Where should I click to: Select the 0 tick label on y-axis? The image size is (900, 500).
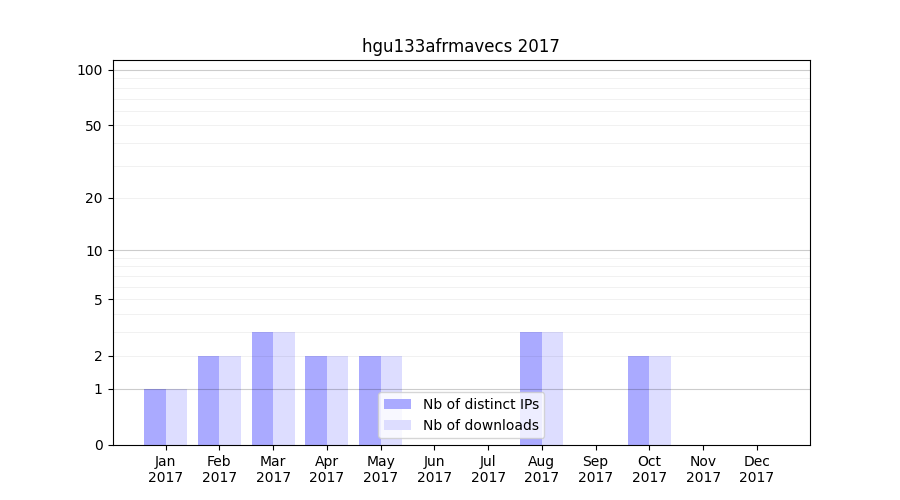(98, 445)
